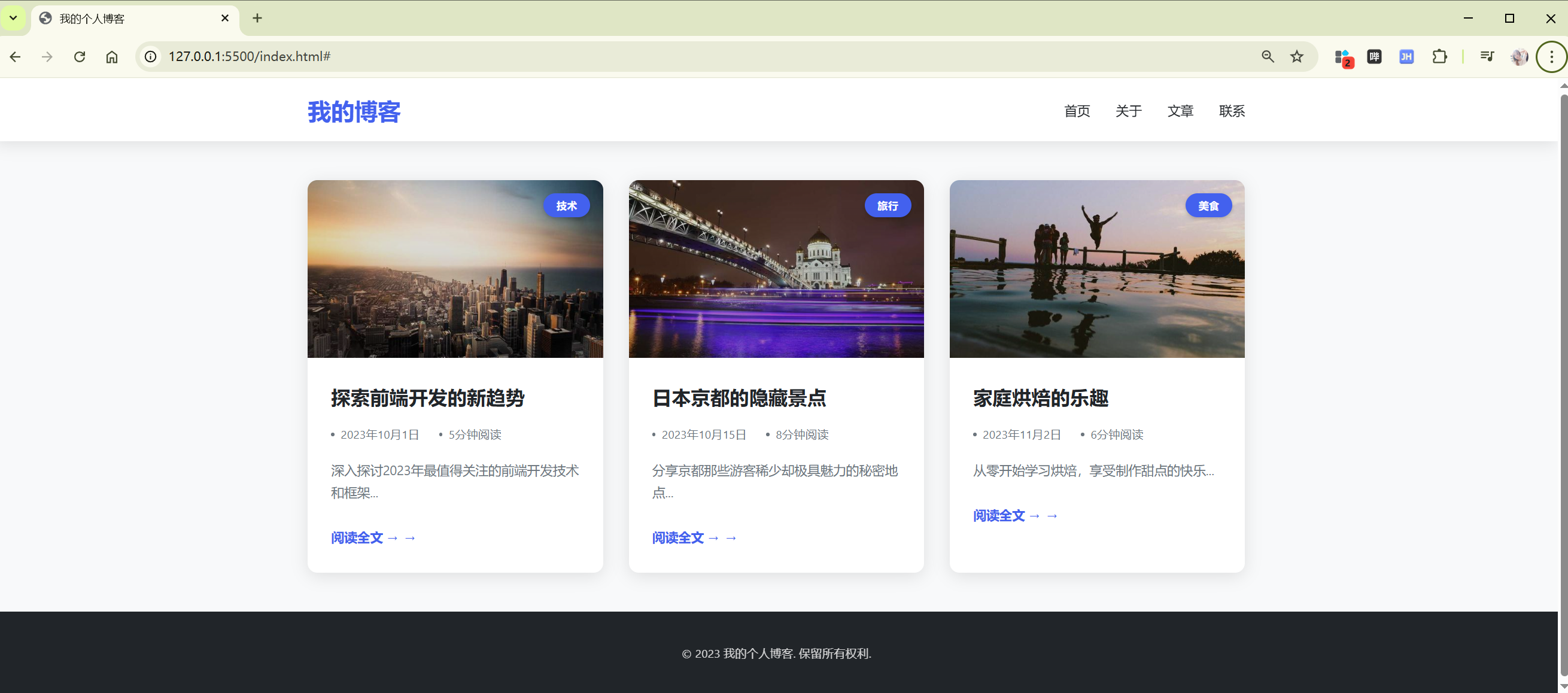Image resolution: width=1568 pixels, height=693 pixels.
Task: Click the back navigation arrow
Action: (x=15, y=57)
